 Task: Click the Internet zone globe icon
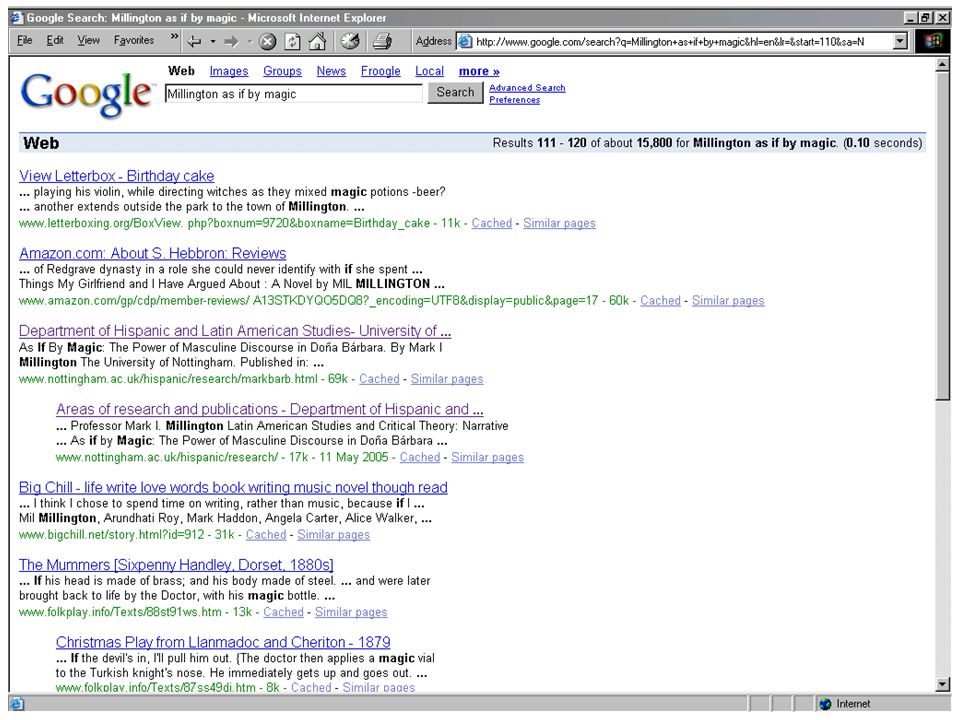click(x=825, y=704)
